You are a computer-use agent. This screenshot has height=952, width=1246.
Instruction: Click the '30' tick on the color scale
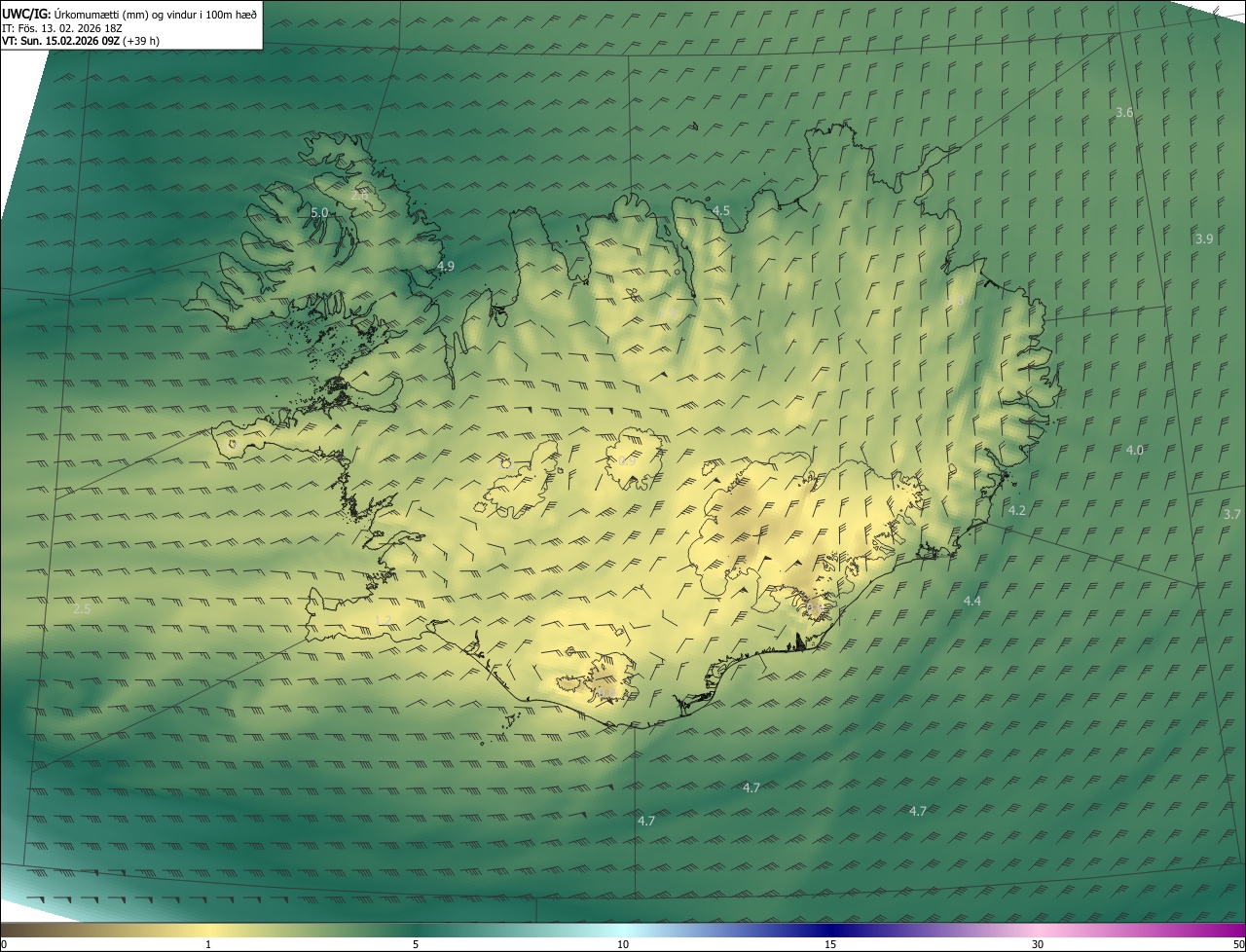1038,944
